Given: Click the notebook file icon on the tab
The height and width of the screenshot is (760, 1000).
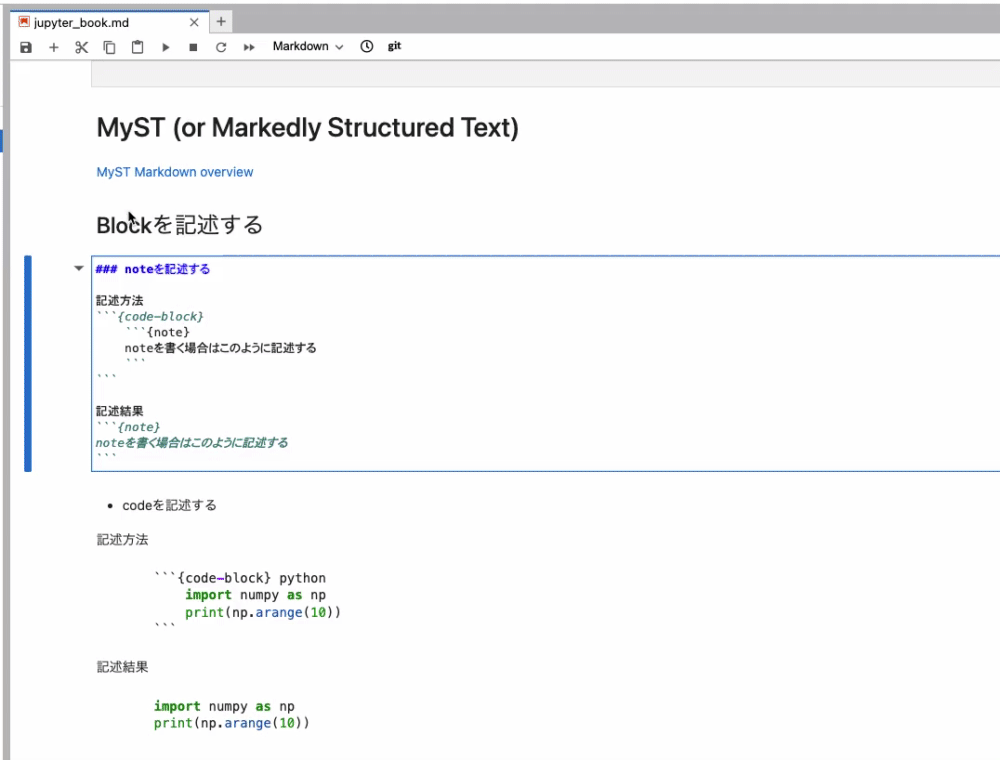Looking at the screenshot, I should pyautogui.click(x=24, y=22).
